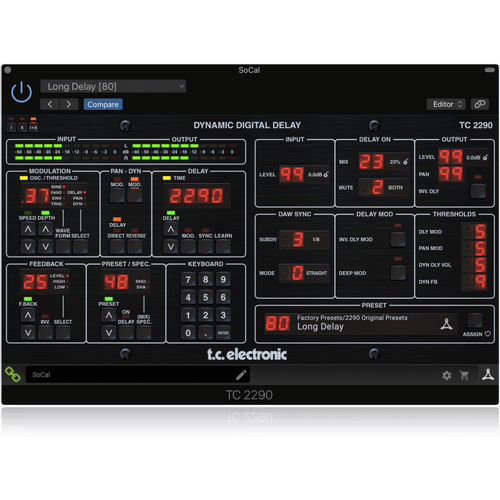Decrease DELAY time with down arrow

click(x=171, y=246)
